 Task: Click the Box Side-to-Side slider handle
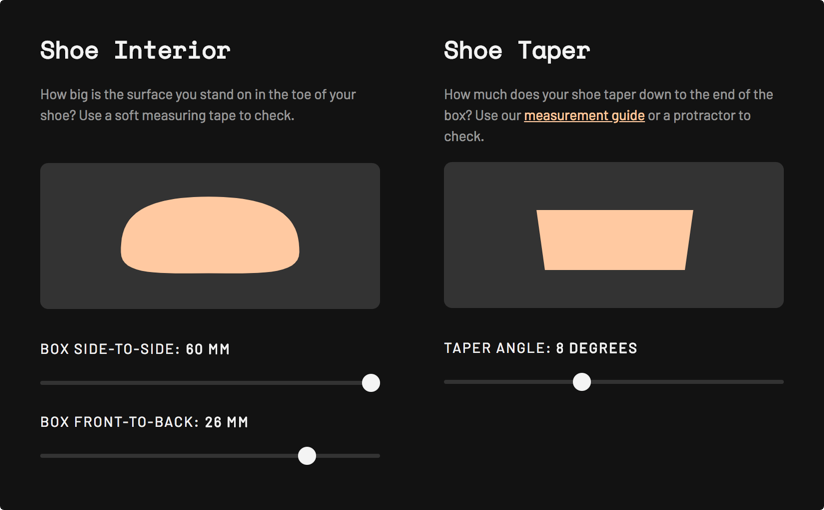[371, 383]
